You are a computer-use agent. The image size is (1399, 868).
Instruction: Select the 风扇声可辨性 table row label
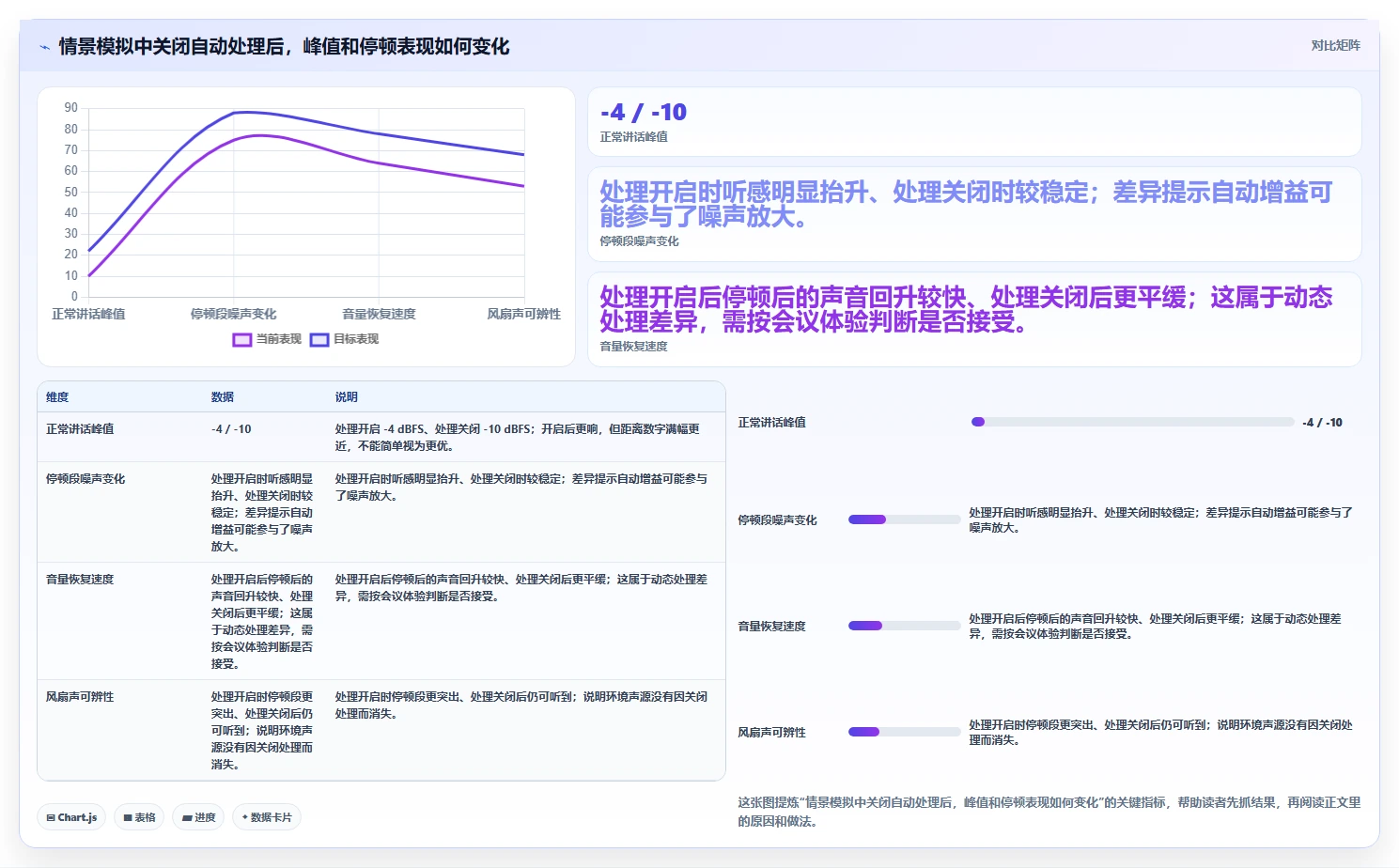pyautogui.click(x=80, y=697)
